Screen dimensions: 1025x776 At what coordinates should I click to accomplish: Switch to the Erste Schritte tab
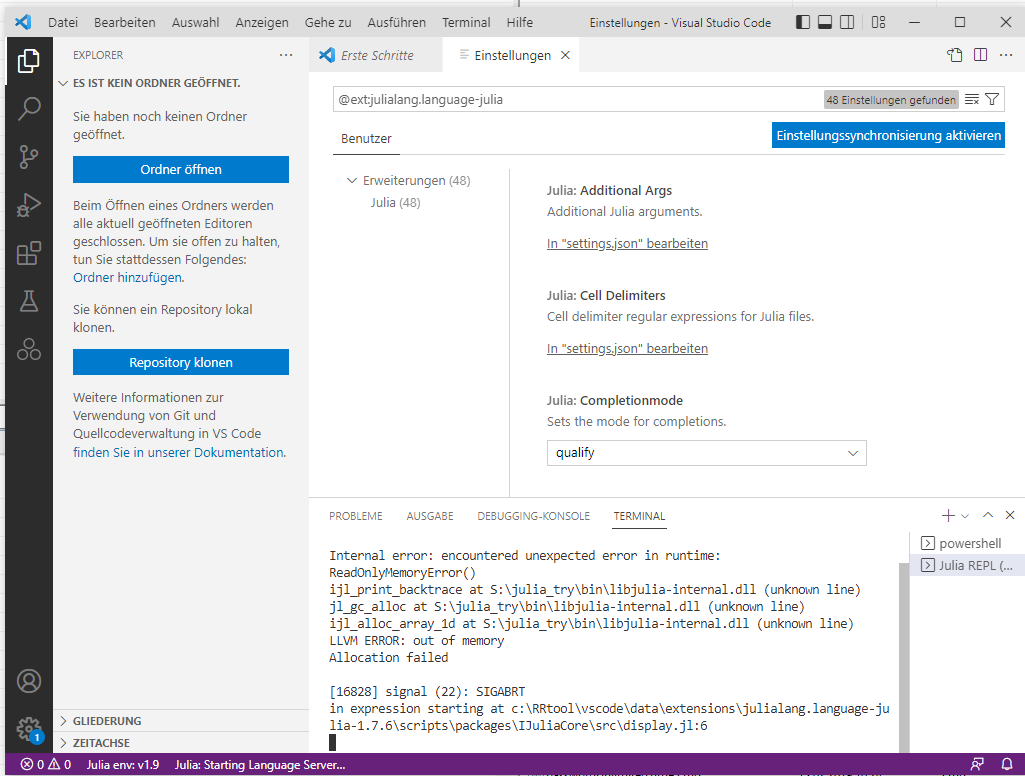[376, 55]
